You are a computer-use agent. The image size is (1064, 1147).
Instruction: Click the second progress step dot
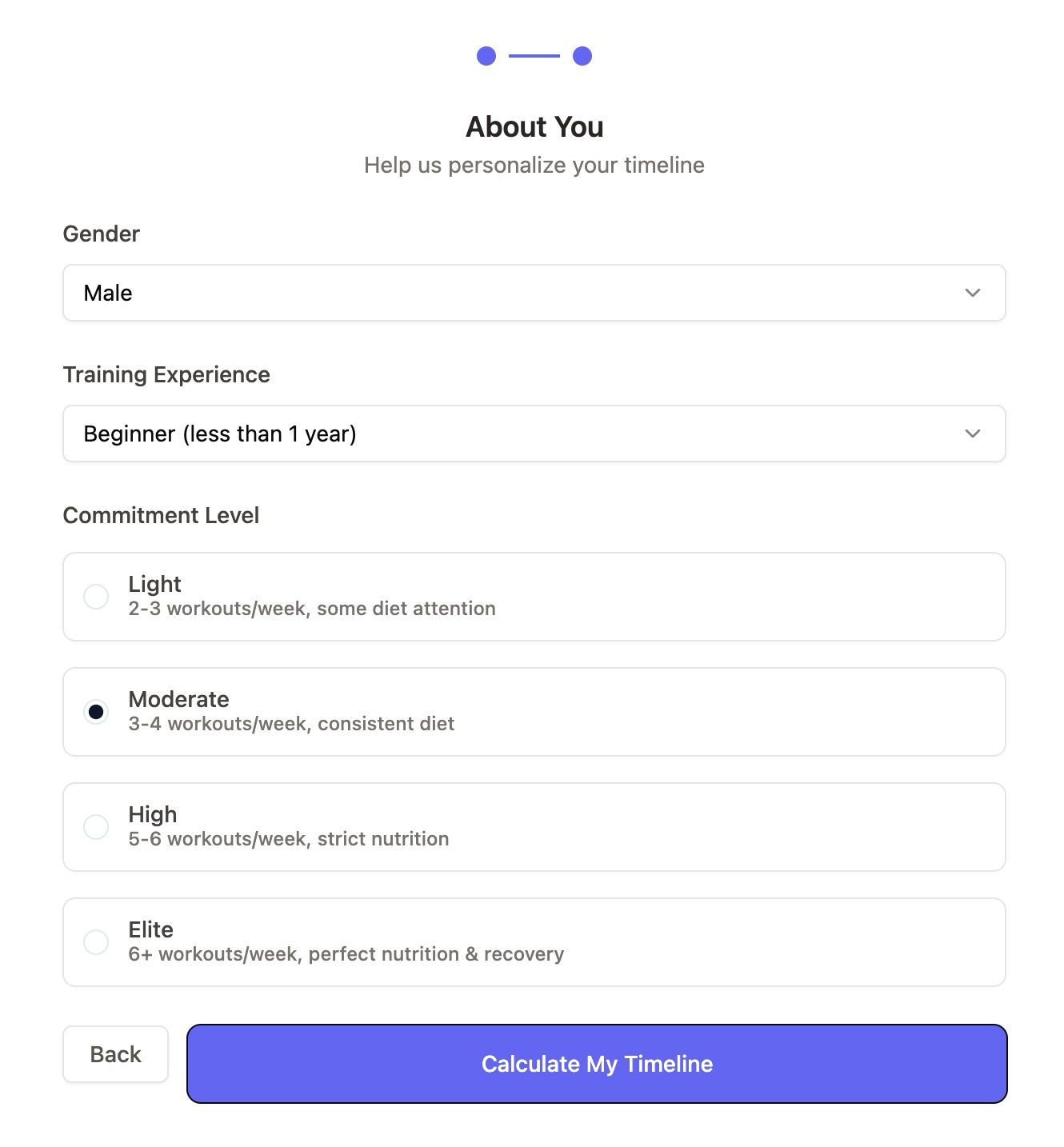pos(582,56)
